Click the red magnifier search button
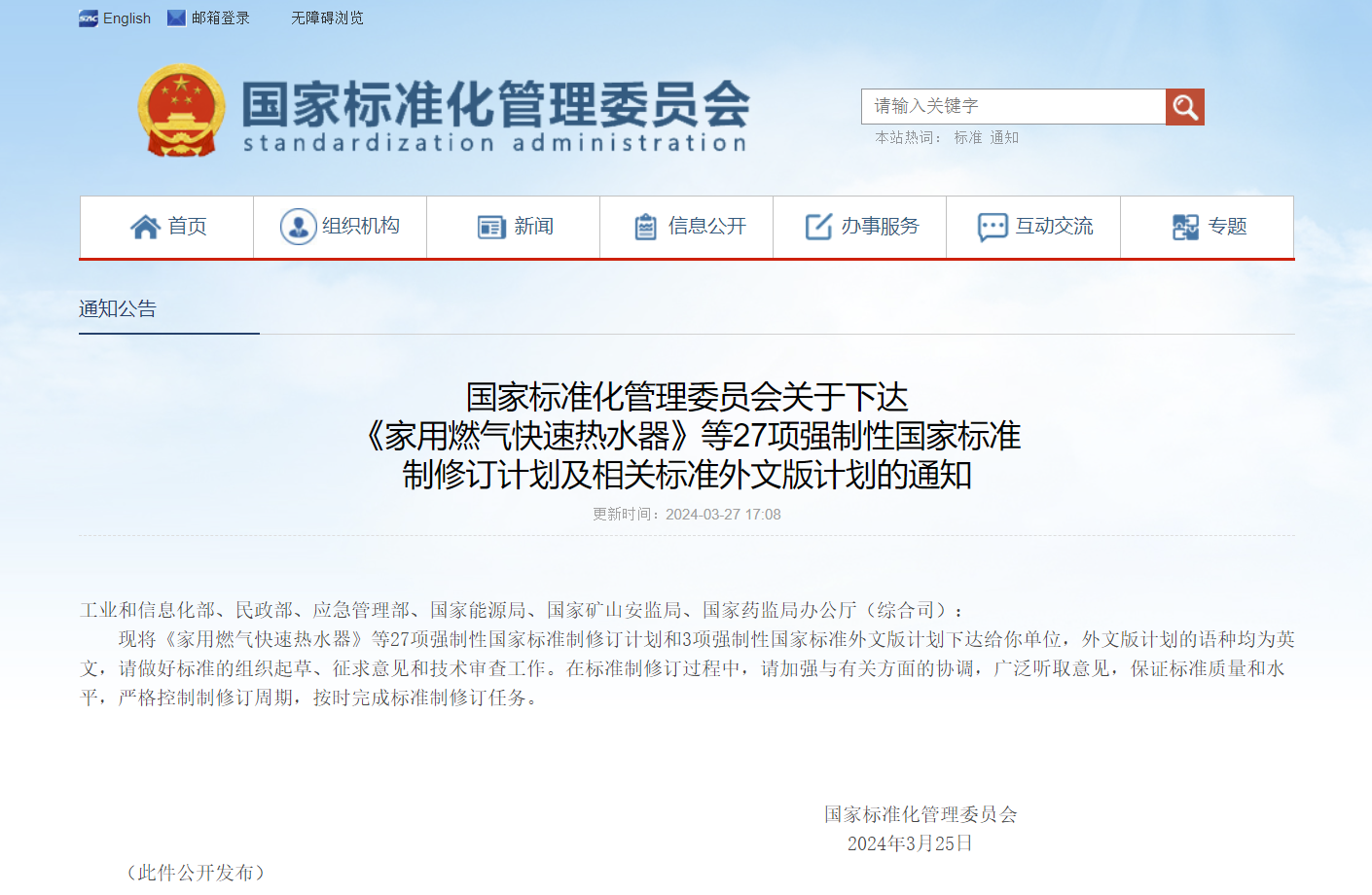This screenshot has width=1372, height=895. (1184, 107)
